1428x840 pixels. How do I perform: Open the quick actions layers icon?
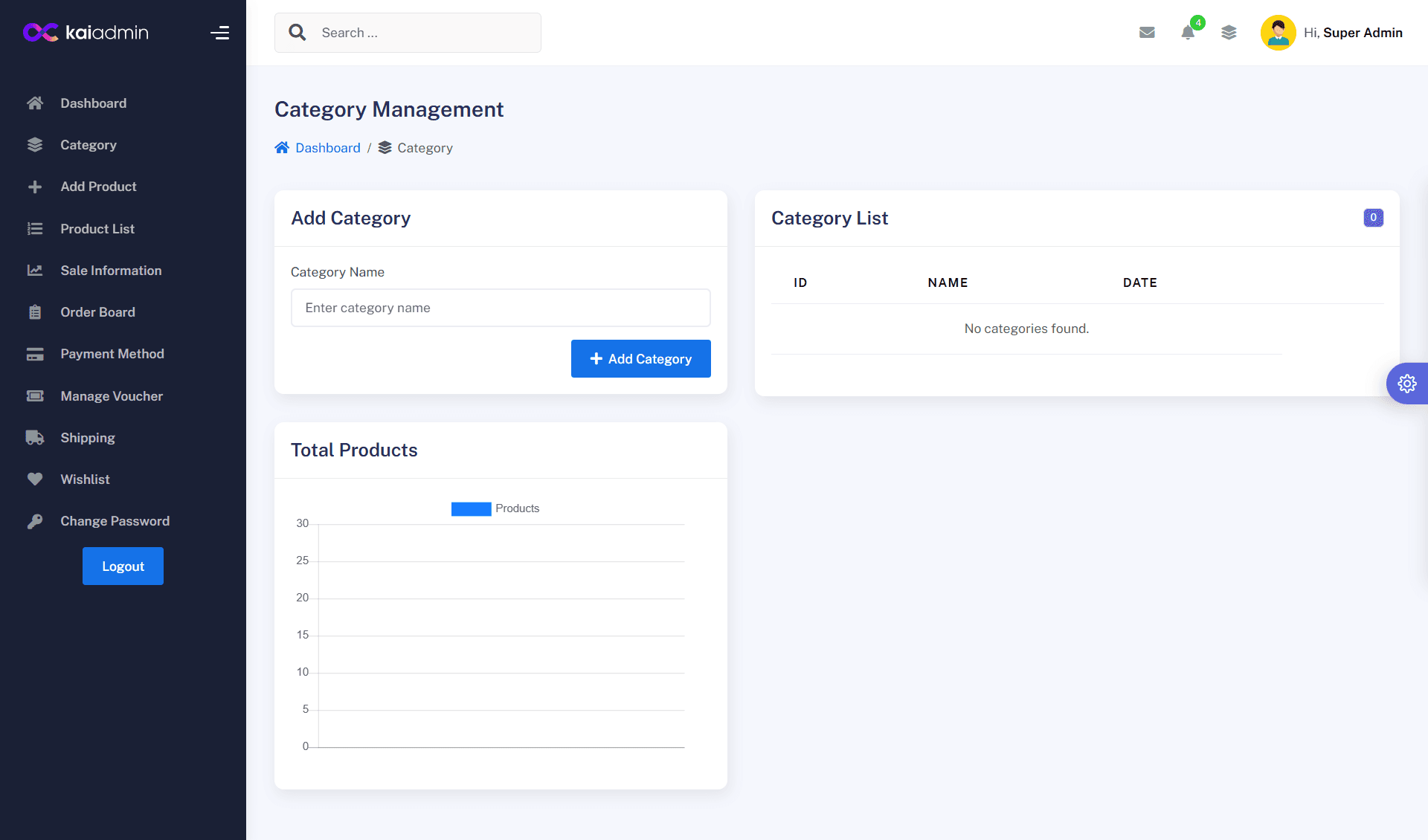[1229, 33]
